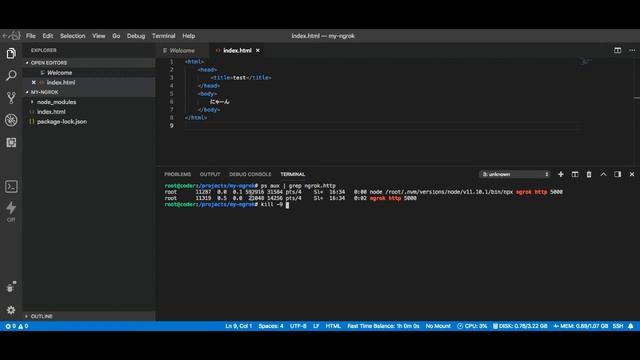Viewport: 640px width, 360px height.
Task: Open the Explorer view in activity bar
Action: [x=11, y=53]
